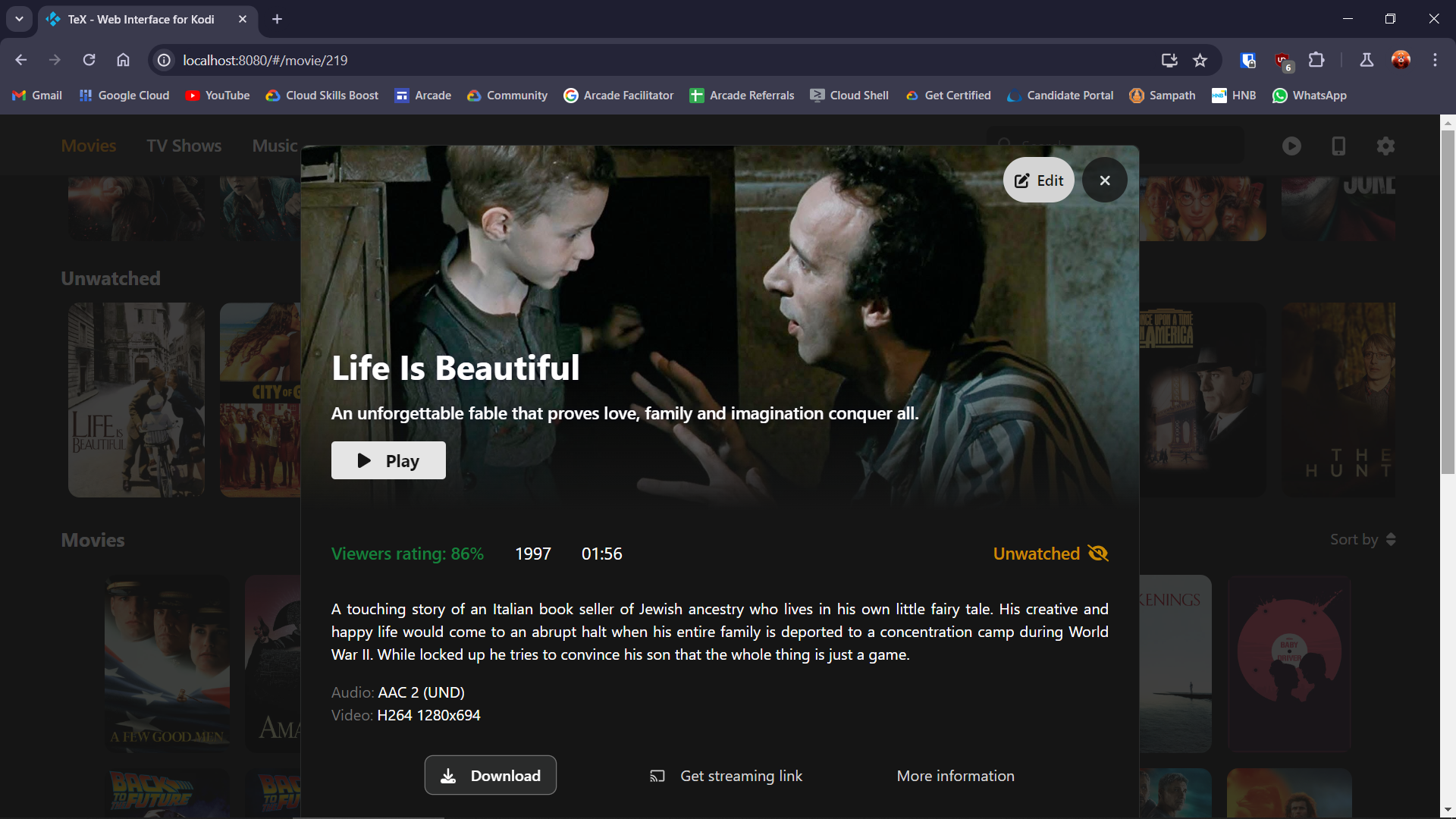The image size is (1456, 819).
Task: Open the Get Certified bookmark
Action: 948,96
